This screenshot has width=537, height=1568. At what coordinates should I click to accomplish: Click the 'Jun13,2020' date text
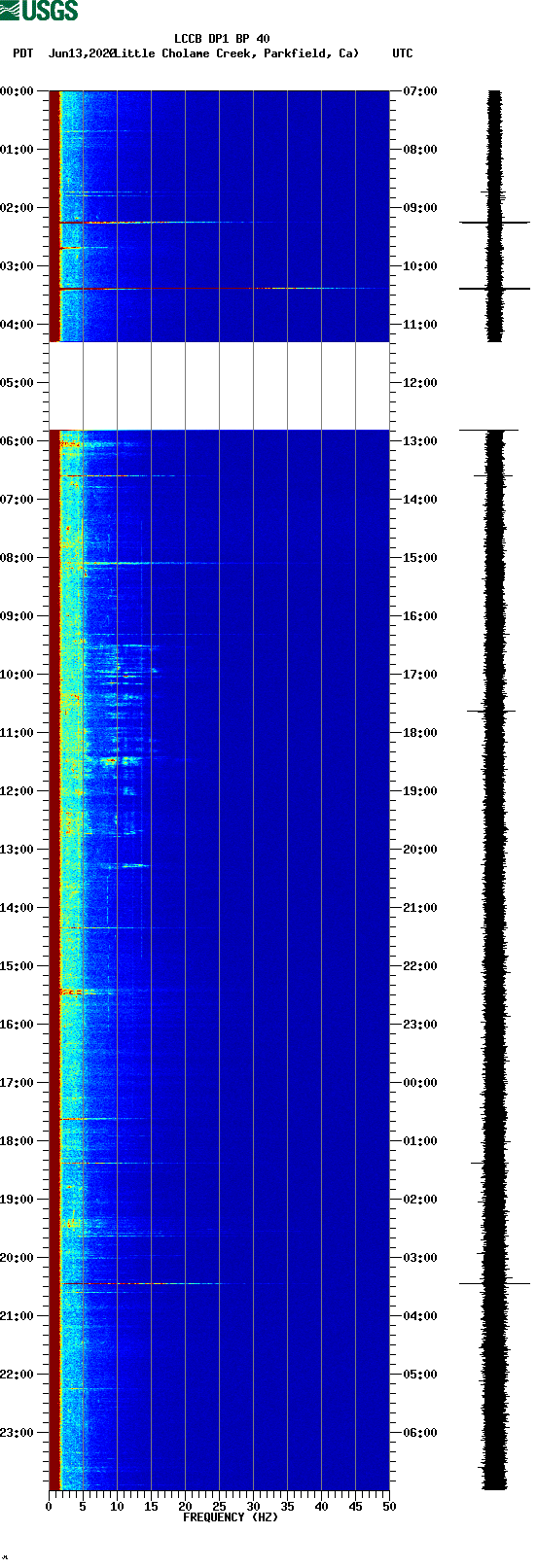(x=82, y=53)
